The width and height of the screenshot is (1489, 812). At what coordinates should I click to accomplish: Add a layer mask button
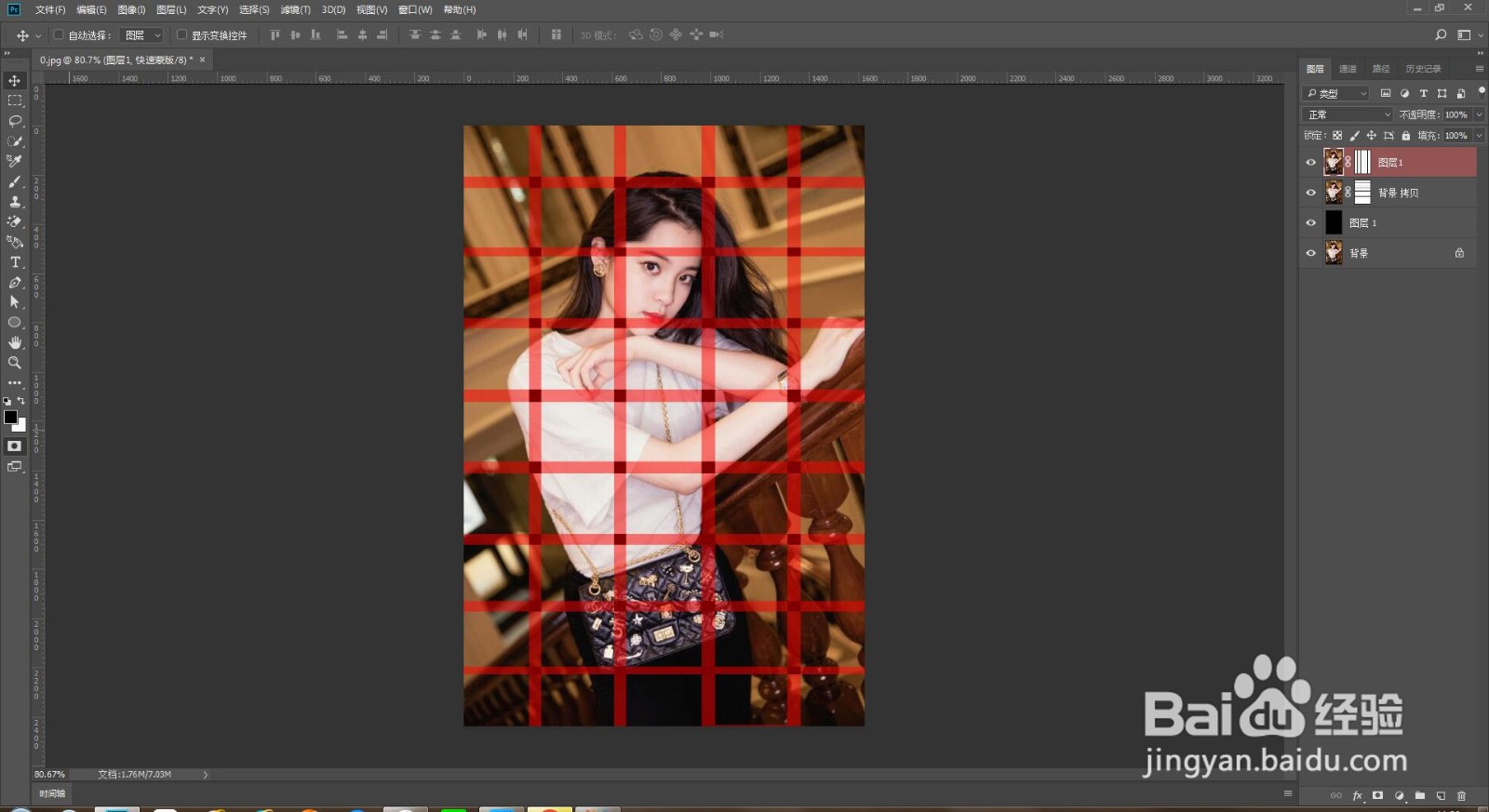(x=1377, y=795)
